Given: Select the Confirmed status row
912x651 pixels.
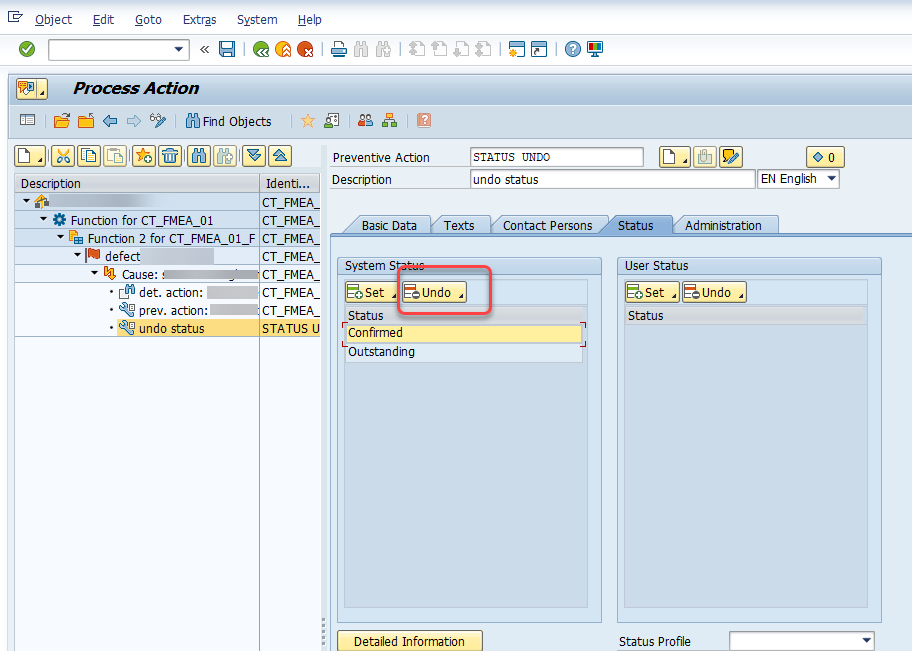Looking at the screenshot, I should coord(464,333).
